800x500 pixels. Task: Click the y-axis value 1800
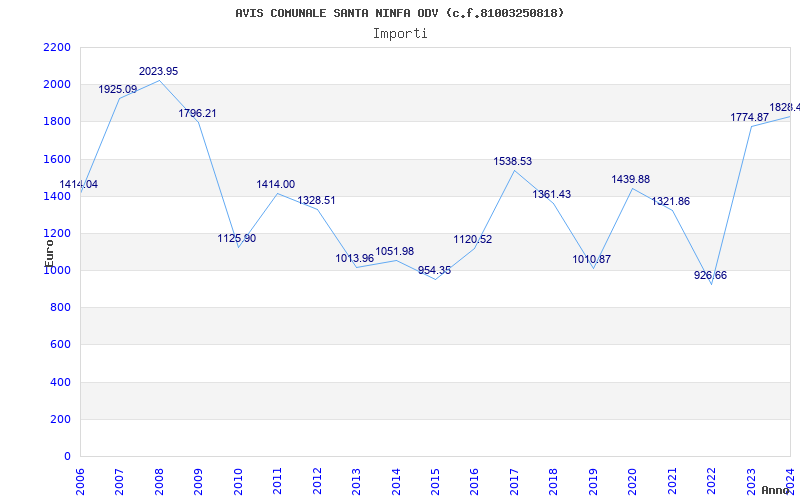pos(57,121)
